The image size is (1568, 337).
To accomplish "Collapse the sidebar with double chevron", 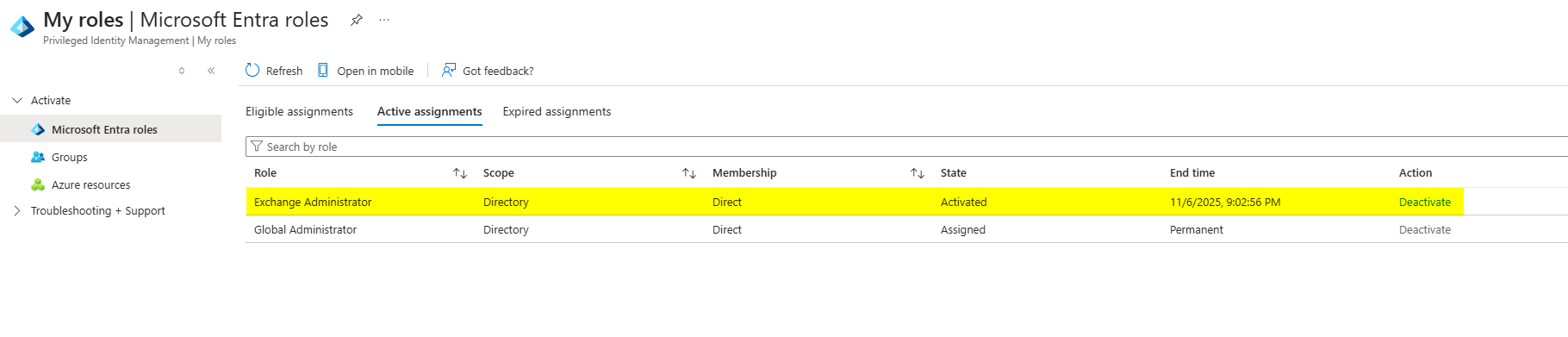I will point(211,71).
